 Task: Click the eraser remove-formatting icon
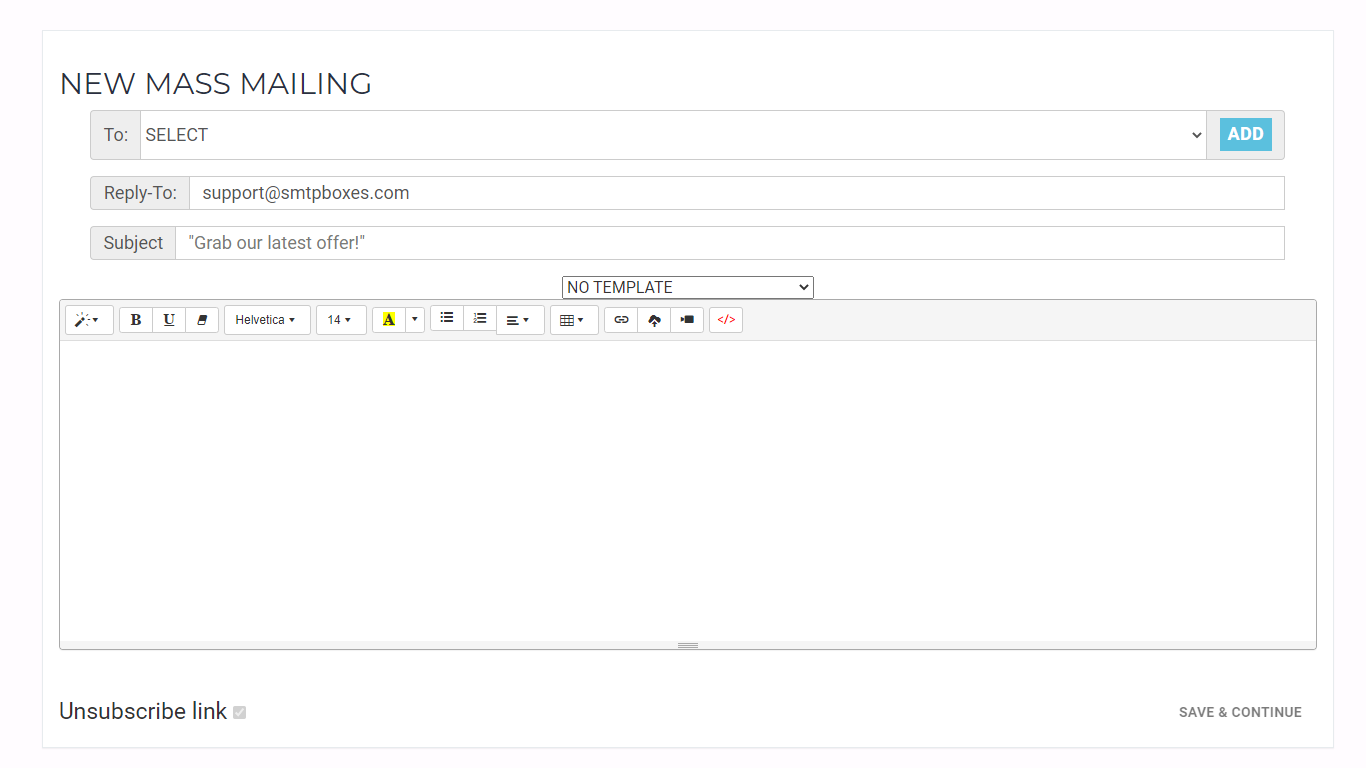coord(202,320)
